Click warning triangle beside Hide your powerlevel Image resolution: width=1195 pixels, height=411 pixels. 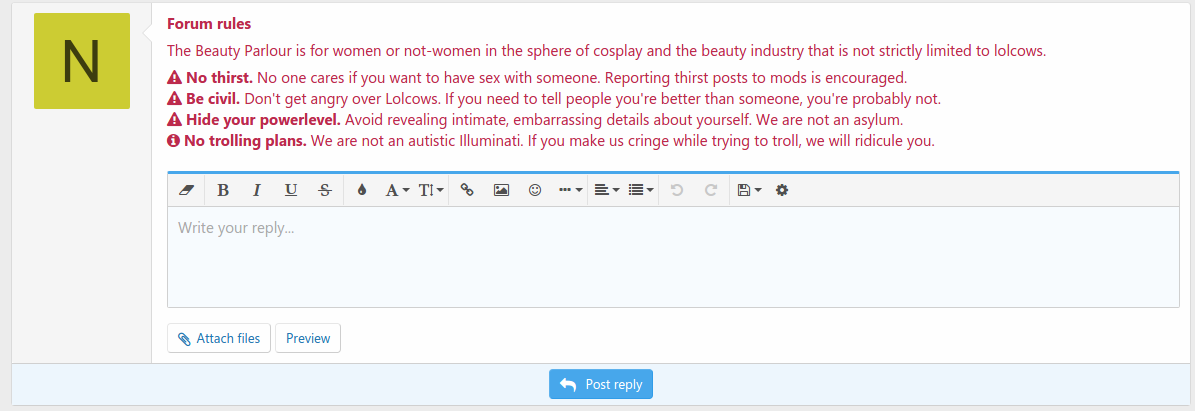tap(175, 120)
